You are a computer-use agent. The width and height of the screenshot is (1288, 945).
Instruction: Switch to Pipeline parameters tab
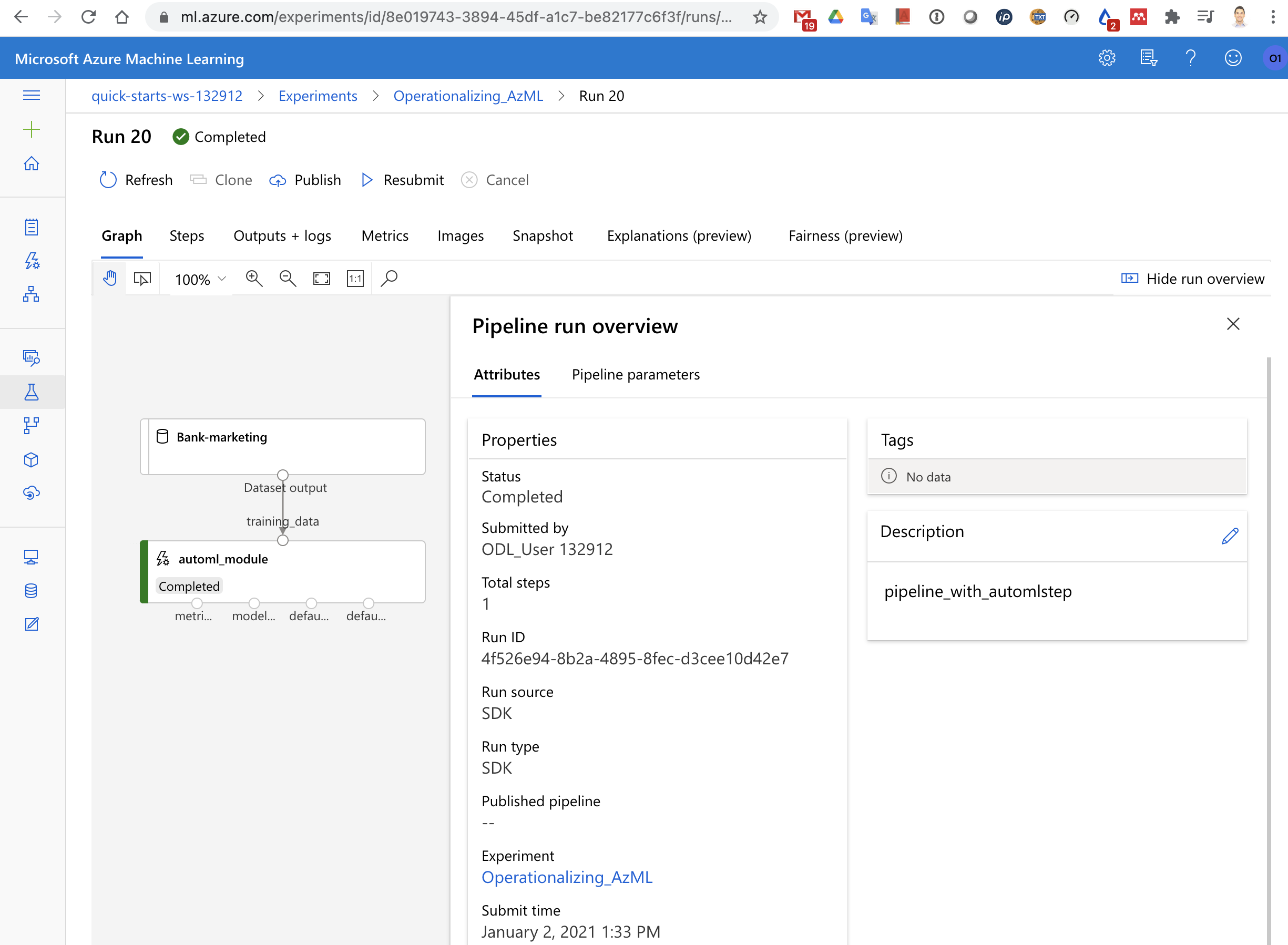tap(635, 374)
